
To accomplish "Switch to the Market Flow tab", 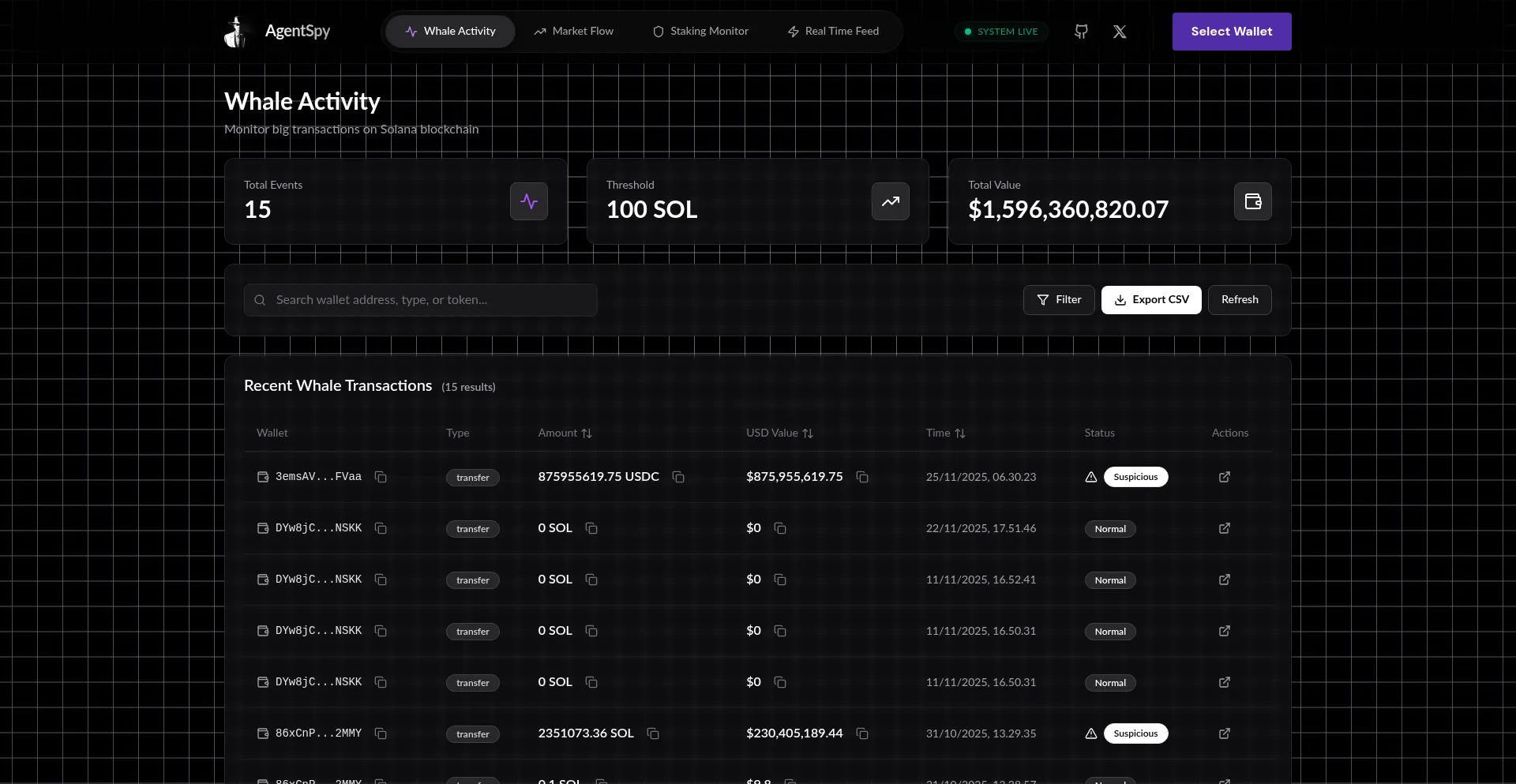I will pyautogui.click(x=573, y=32).
